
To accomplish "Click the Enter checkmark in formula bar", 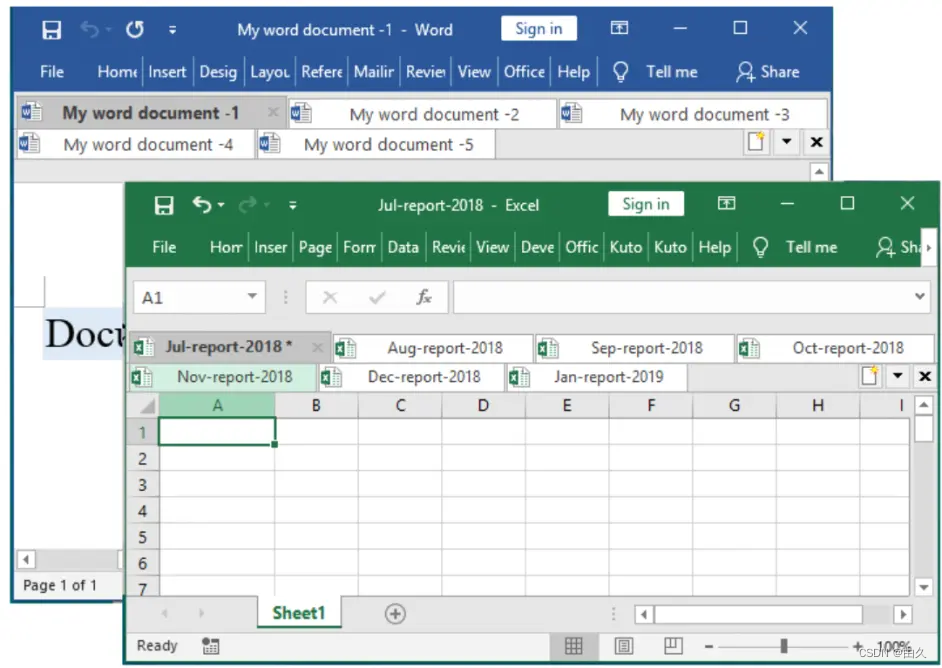I will click(x=377, y=297).
